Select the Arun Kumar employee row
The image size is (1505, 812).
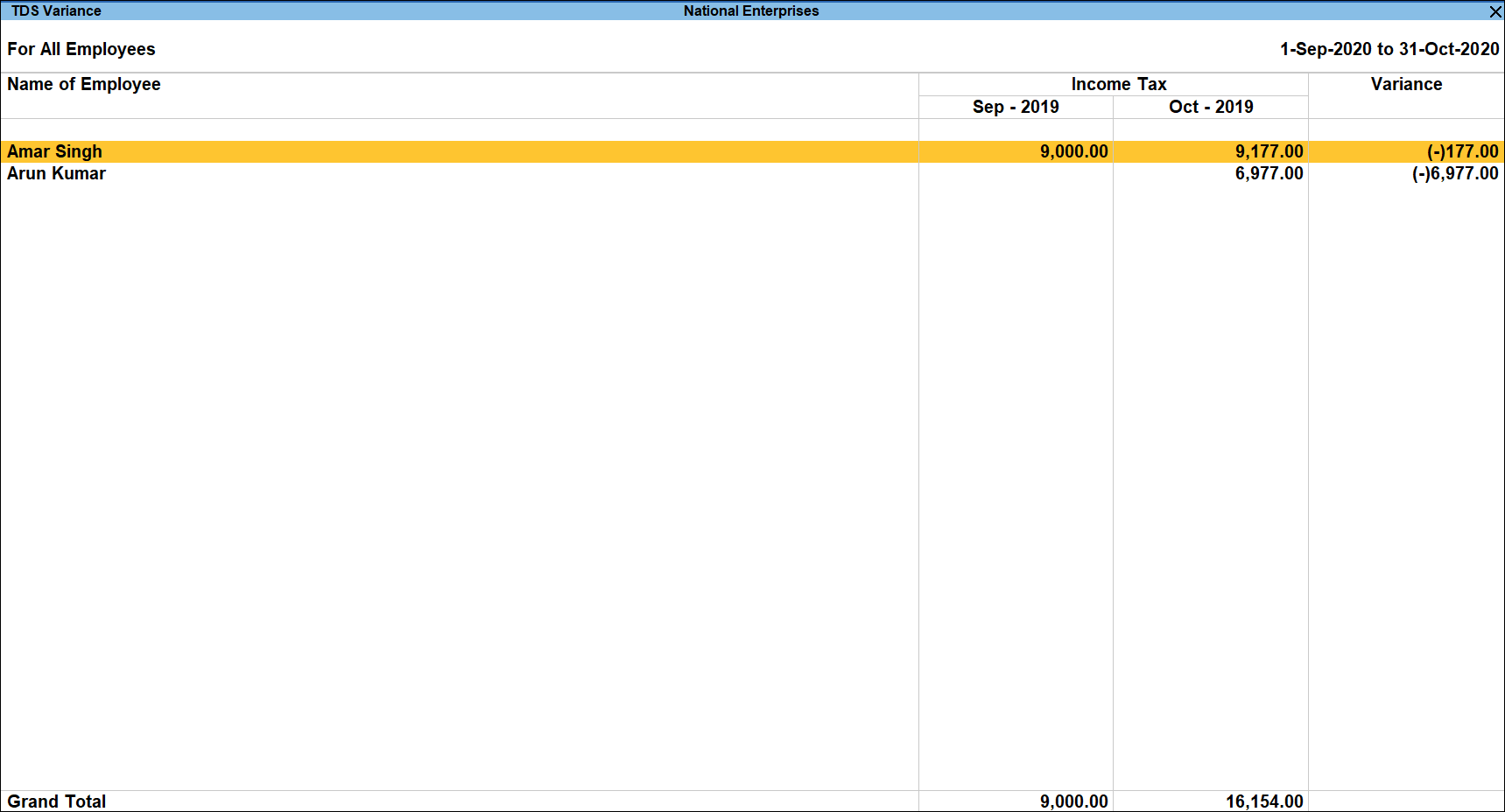coord(57,173)
